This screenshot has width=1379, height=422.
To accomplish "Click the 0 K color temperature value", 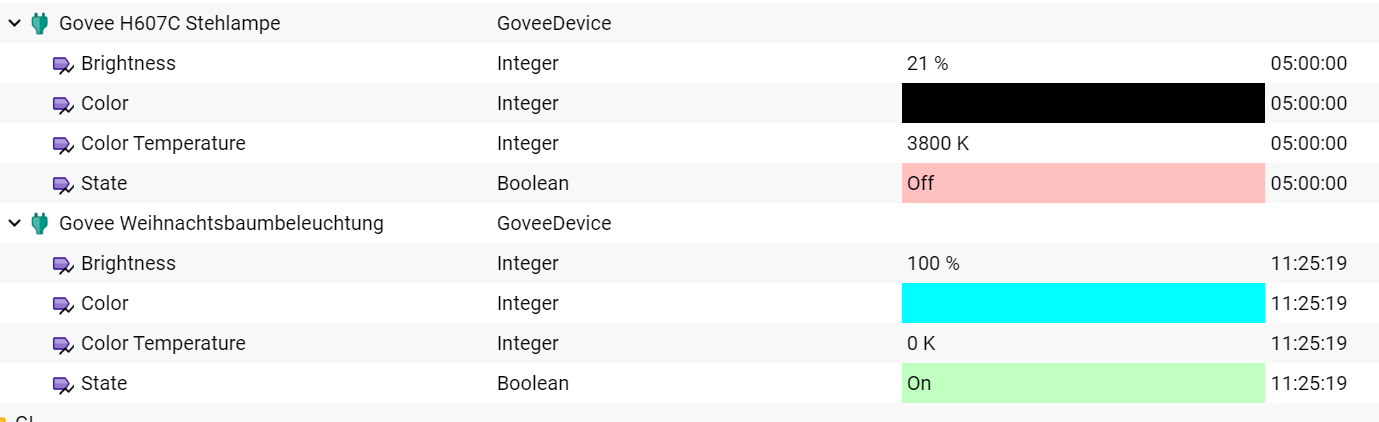I will (x=921, y=343).
